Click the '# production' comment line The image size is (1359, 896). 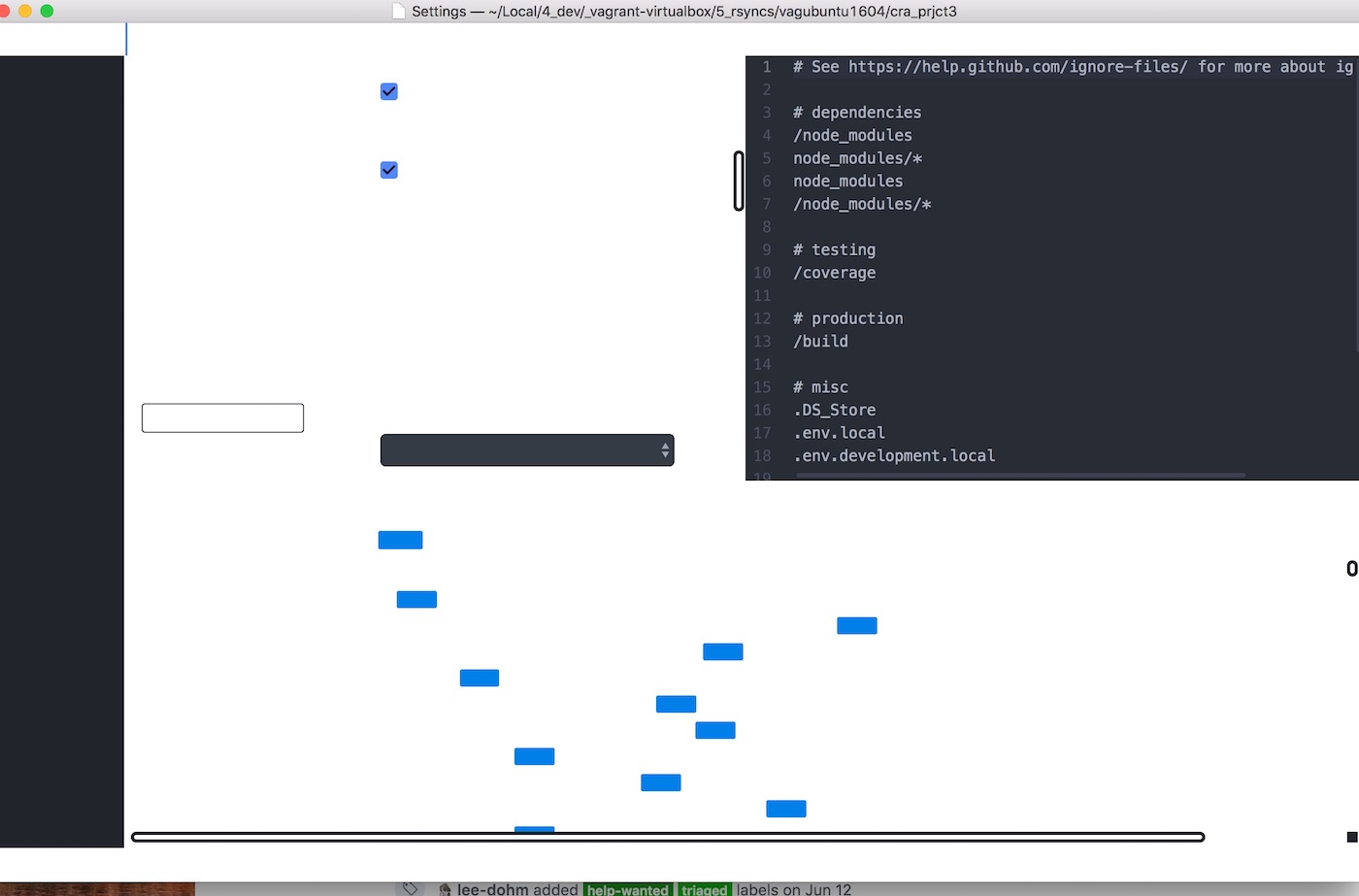pyautogui.click(x=847, y=318)
